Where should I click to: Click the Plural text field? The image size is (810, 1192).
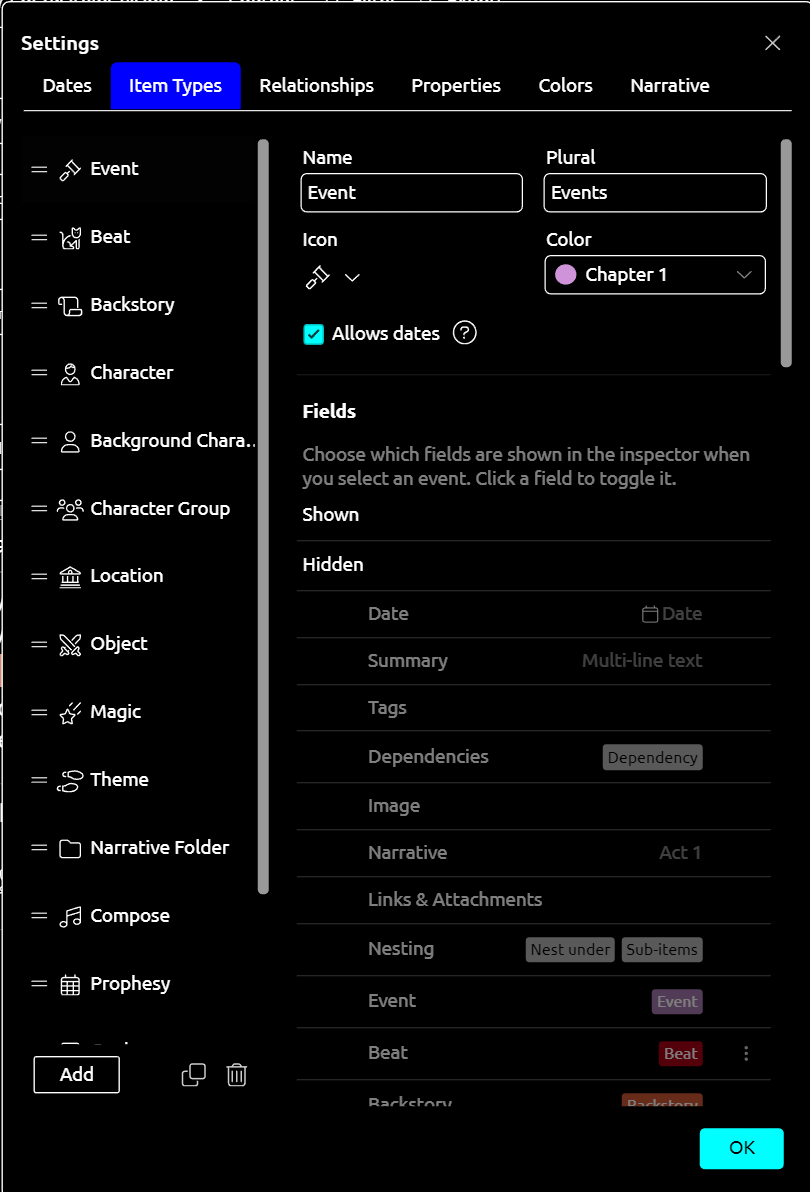[x=655, y=193]
